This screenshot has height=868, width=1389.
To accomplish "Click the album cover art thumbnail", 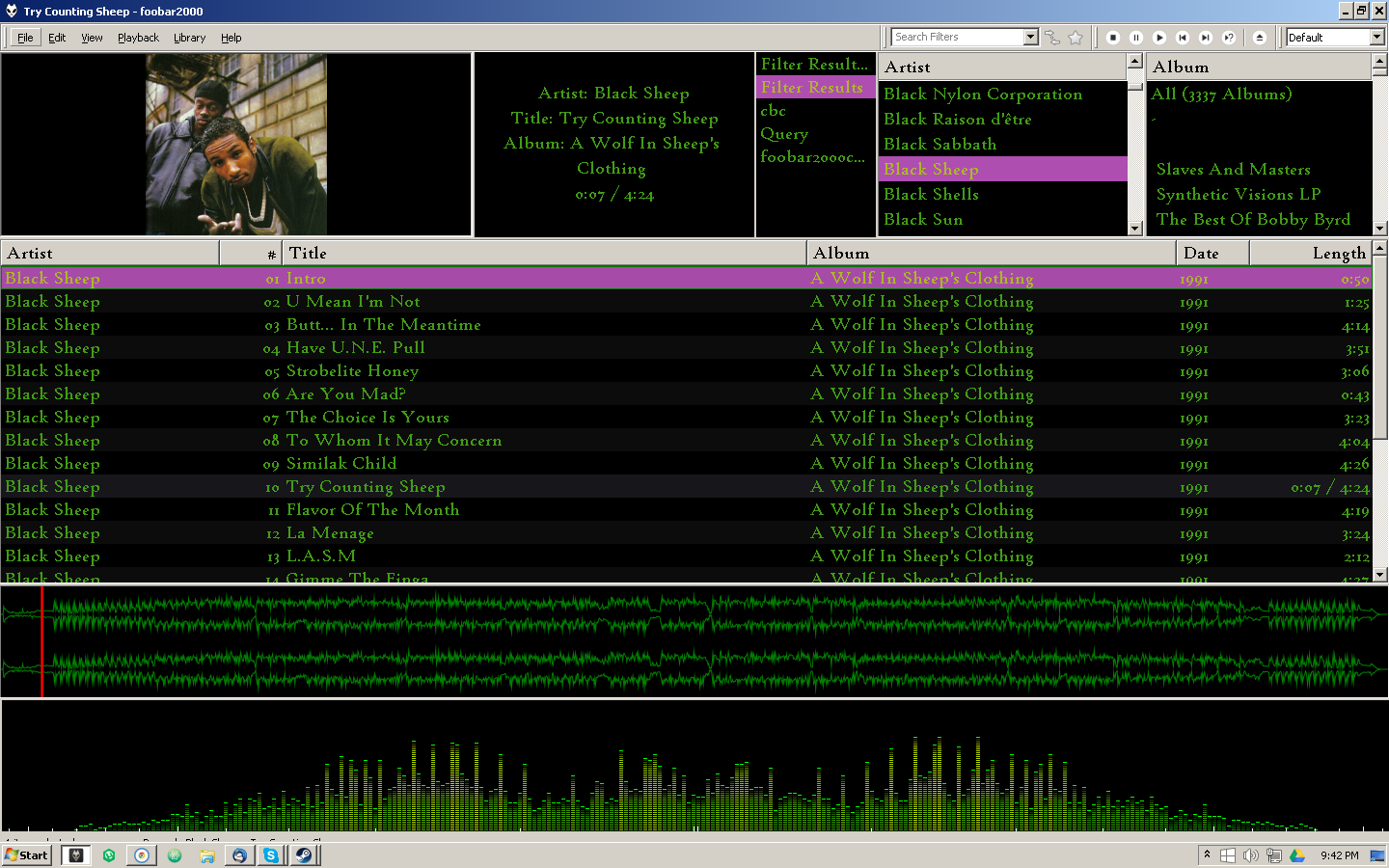I will click(x=236, y=145).
